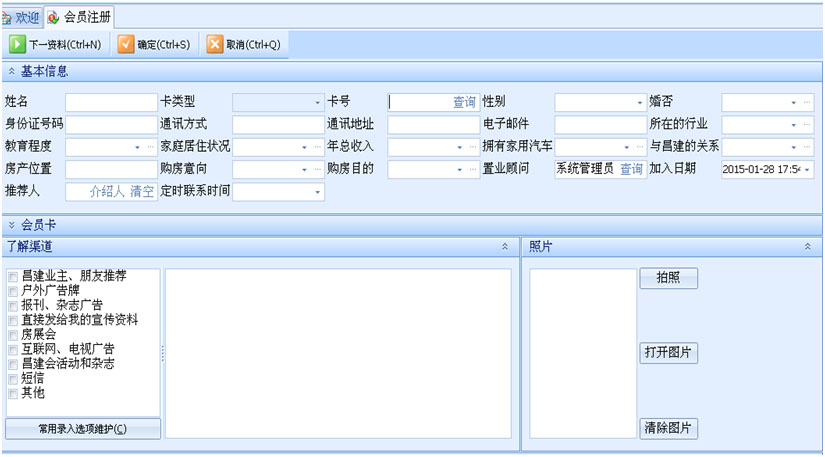Click the 姓名 input field
Image resolution: width=825 pixels, height=457 pixels.
111,102
